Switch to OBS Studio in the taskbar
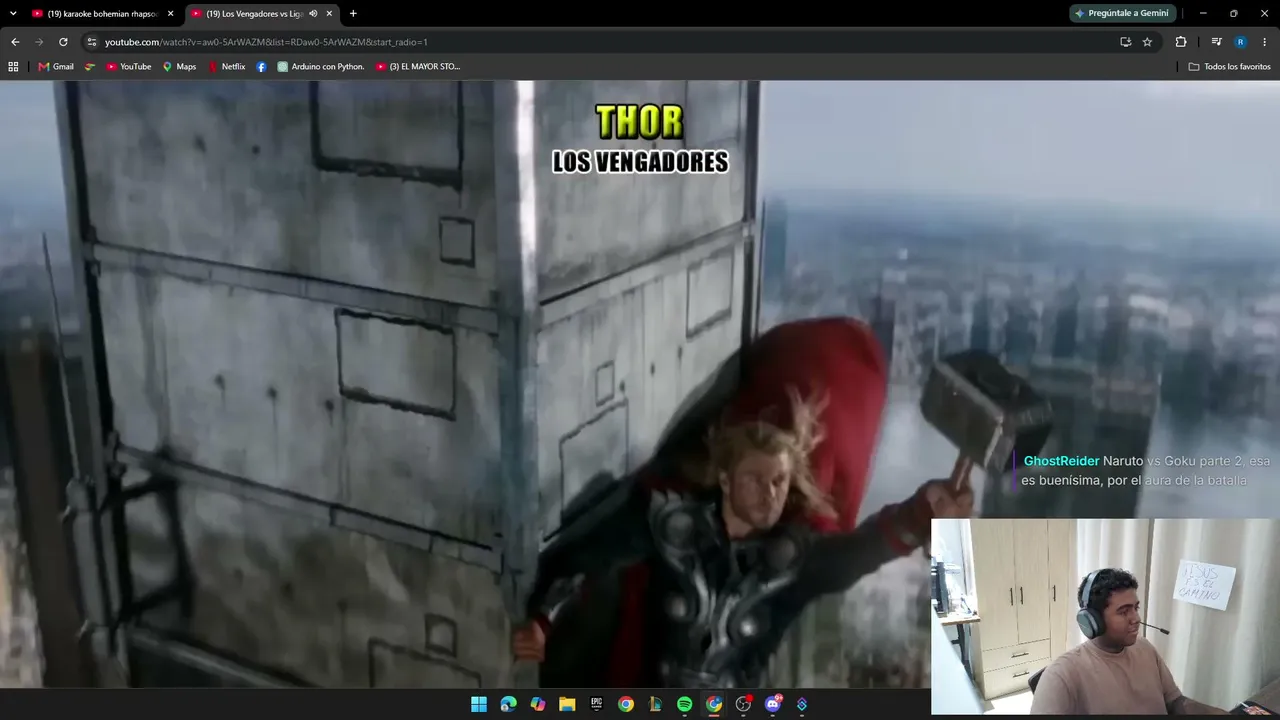Image resolution: width=1280 pixels, height=720 pixels. point(743,704)
